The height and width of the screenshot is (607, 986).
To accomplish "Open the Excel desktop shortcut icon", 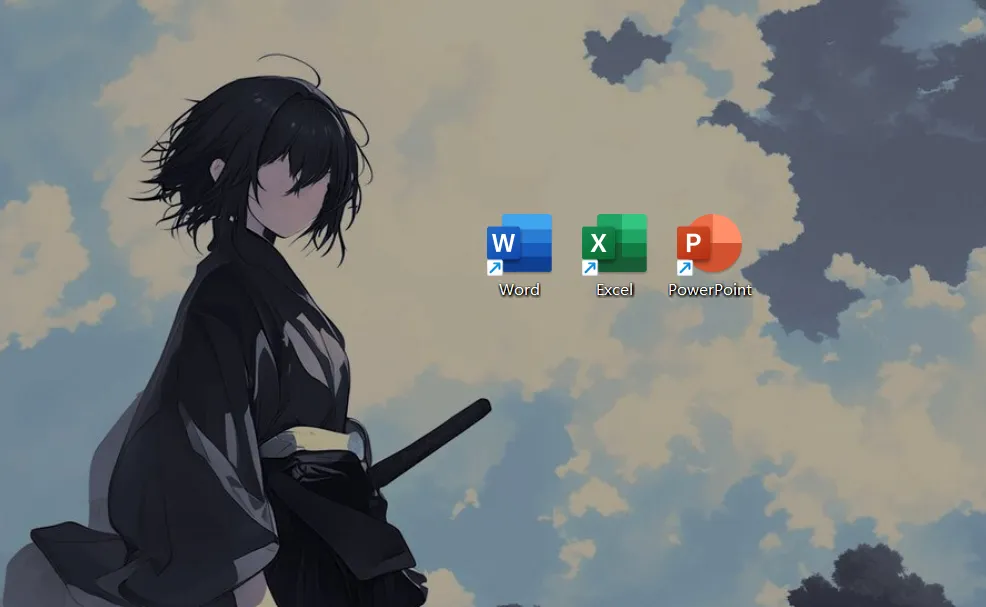I will coord(614,244).
